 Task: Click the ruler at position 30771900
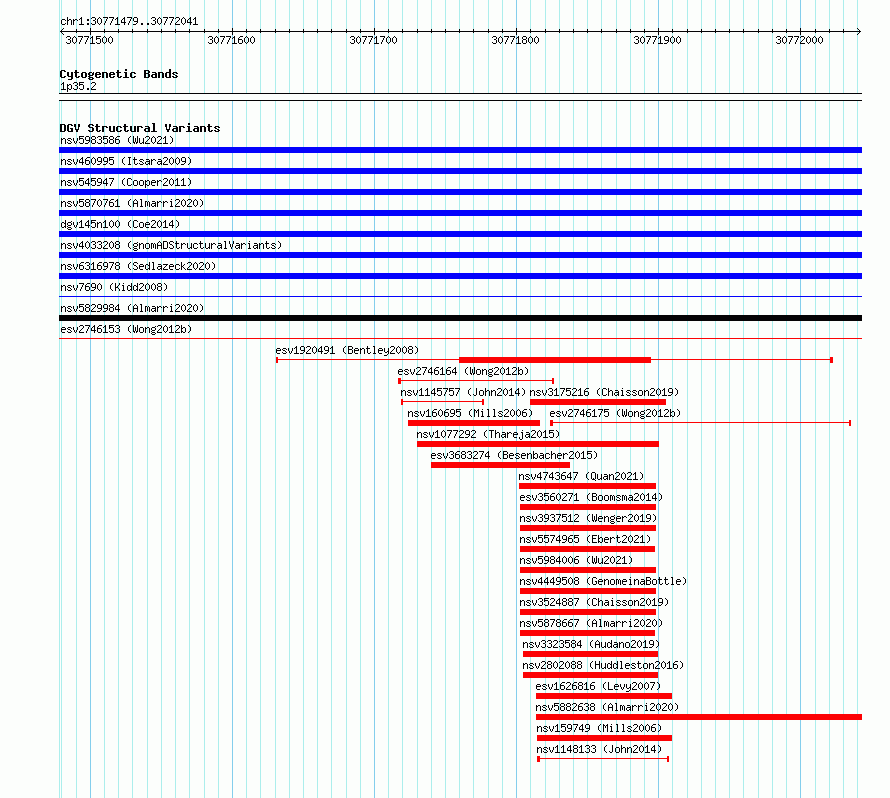pyautogui.click(x=657, y=40)
